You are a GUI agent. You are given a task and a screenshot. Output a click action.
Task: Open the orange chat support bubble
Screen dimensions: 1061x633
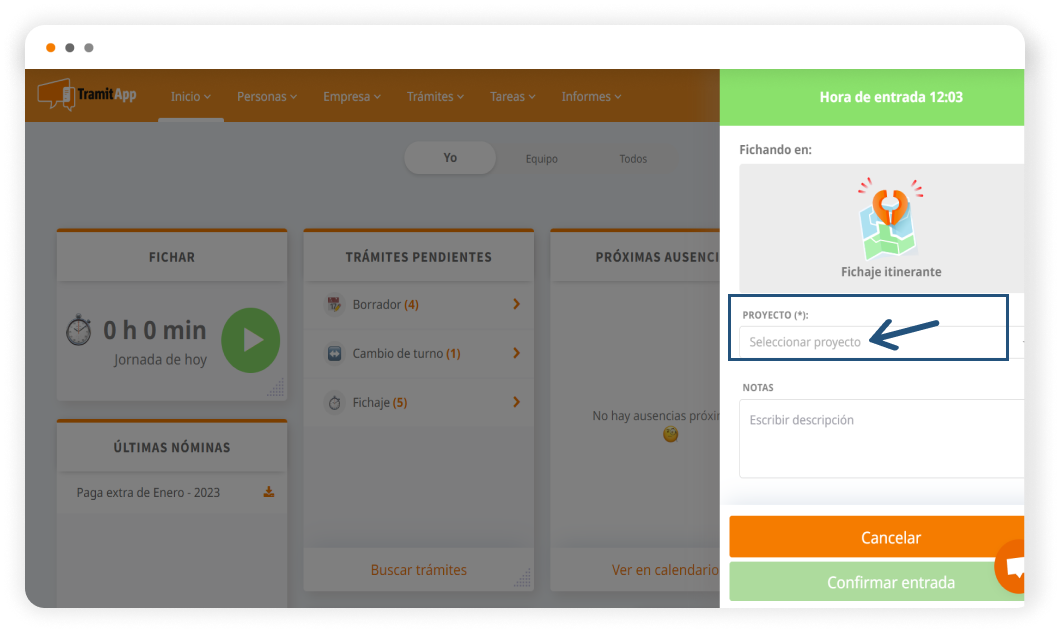click(1012, 566)
